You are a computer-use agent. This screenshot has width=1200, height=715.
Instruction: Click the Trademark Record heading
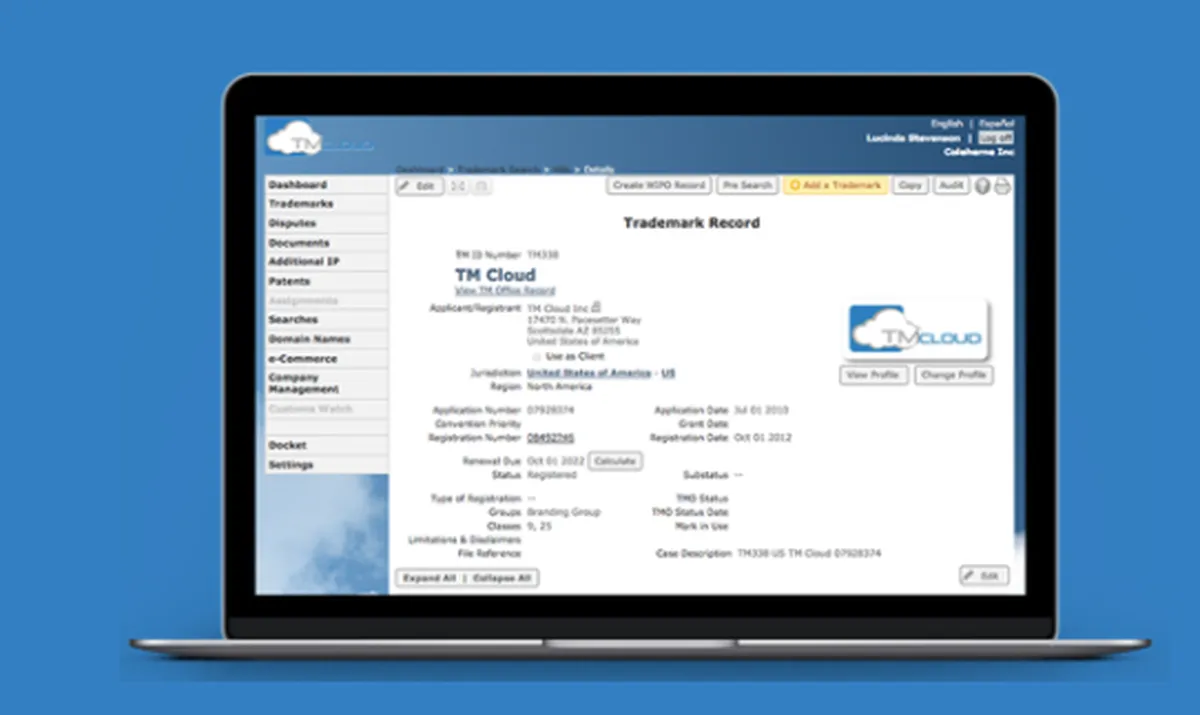click(691, 223)
